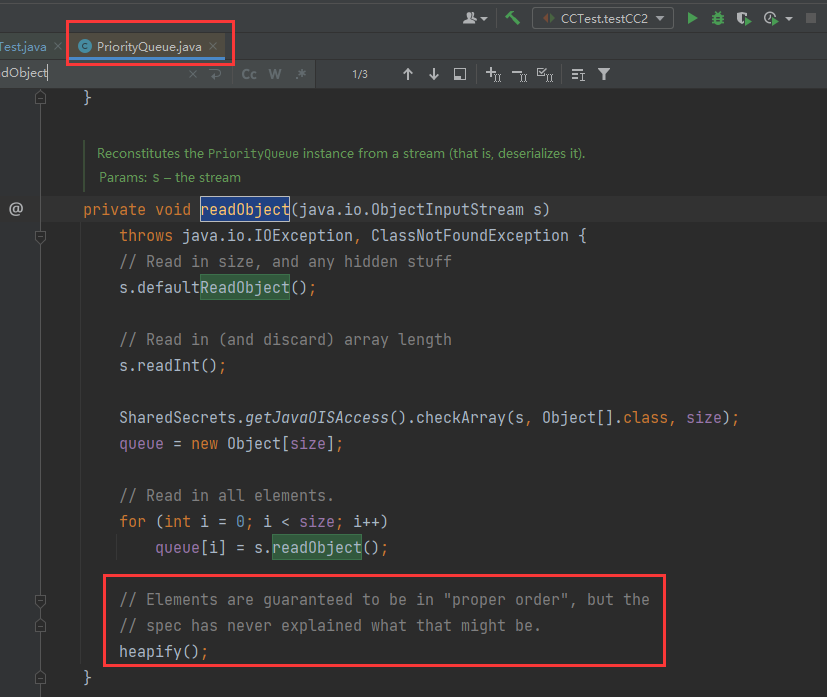
Task: Click the fold end marker at spec comment line
Action: pos(41,626)
